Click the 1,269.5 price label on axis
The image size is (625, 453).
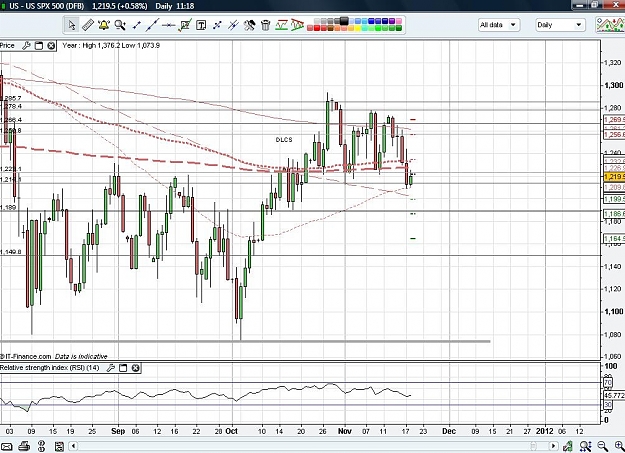[614, 120]
